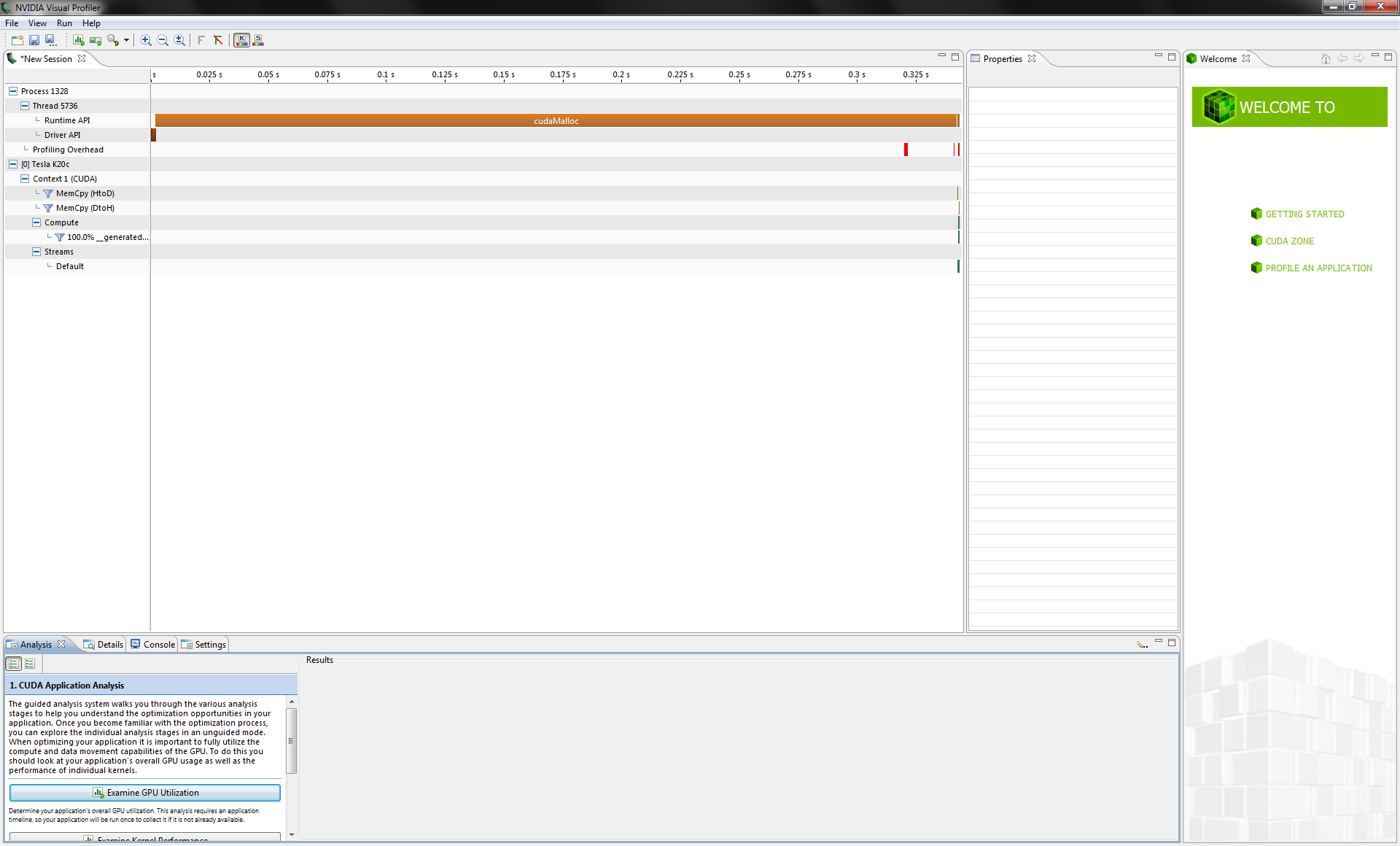
Task: Open the dropdown arrow beside magnifier icon
Action: (126, 40)
